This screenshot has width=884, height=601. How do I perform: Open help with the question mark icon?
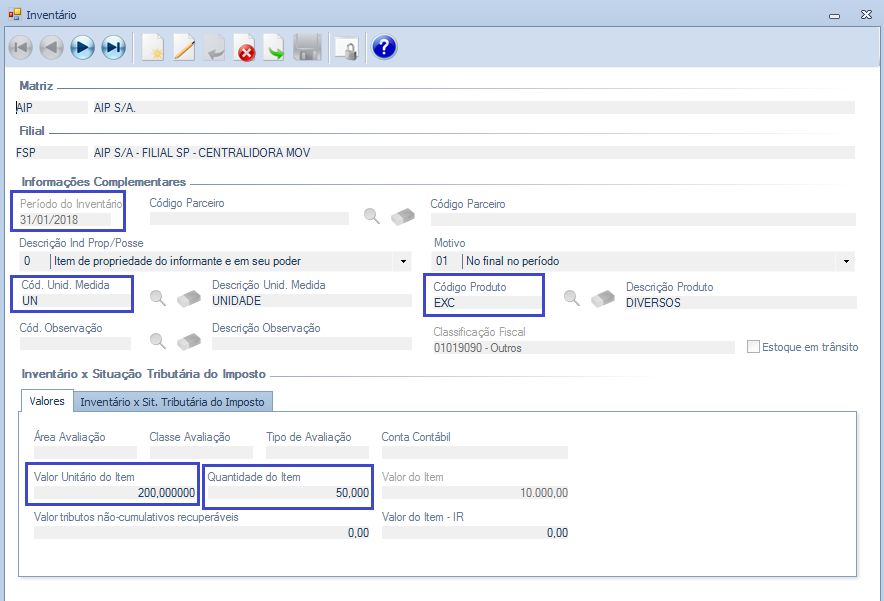[x=384, y=47]
